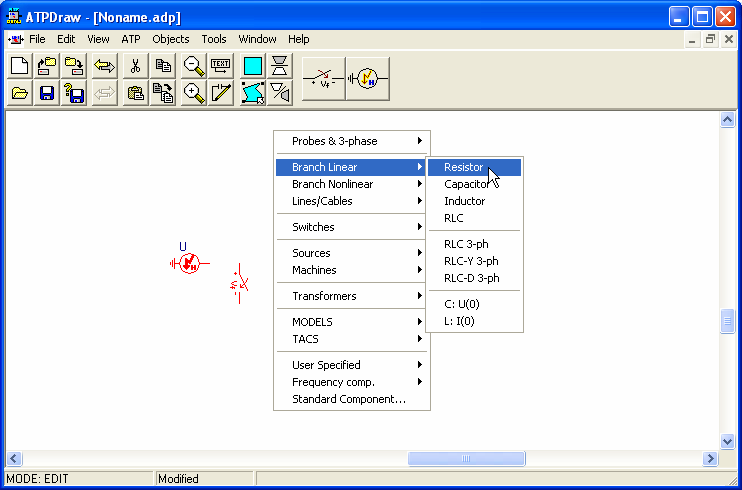The image size is (742, 490).
Task: Expand the MODELS submenu
Action: (x=352, y=322)
